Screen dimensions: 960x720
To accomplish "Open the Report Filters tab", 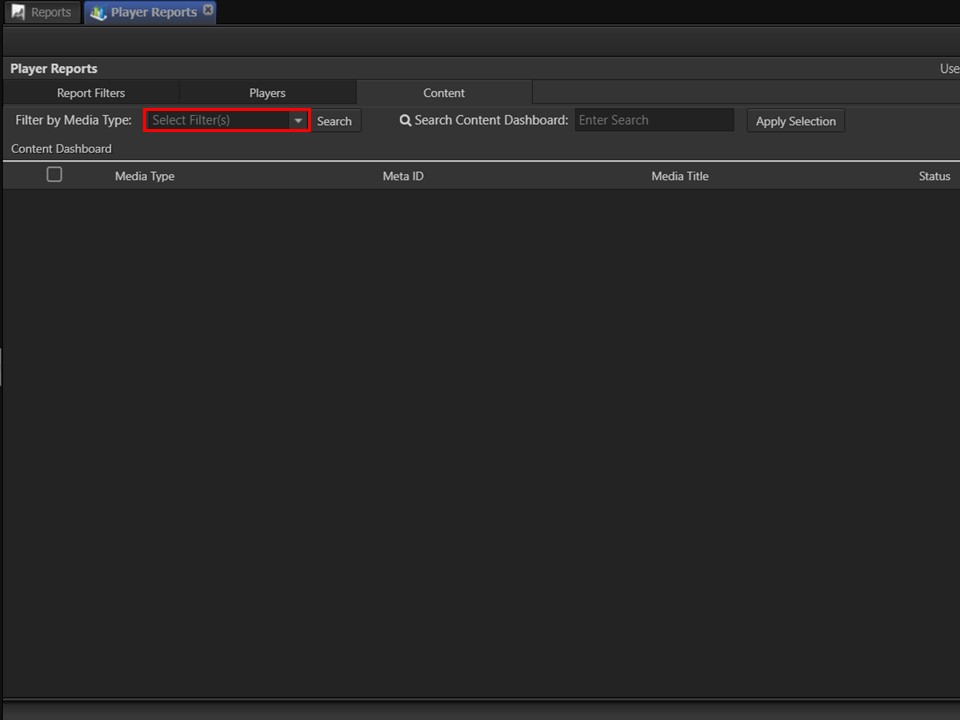I will [x=91, y=93].
